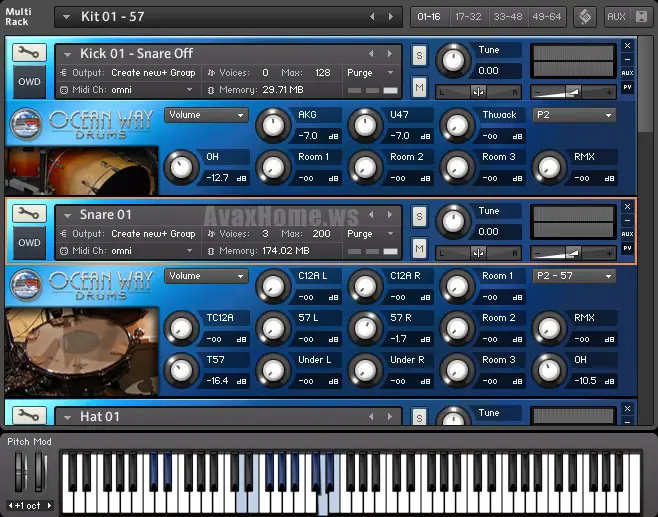
Task: Minimize the Snare 01 instrument view
Action: [627, 220]
